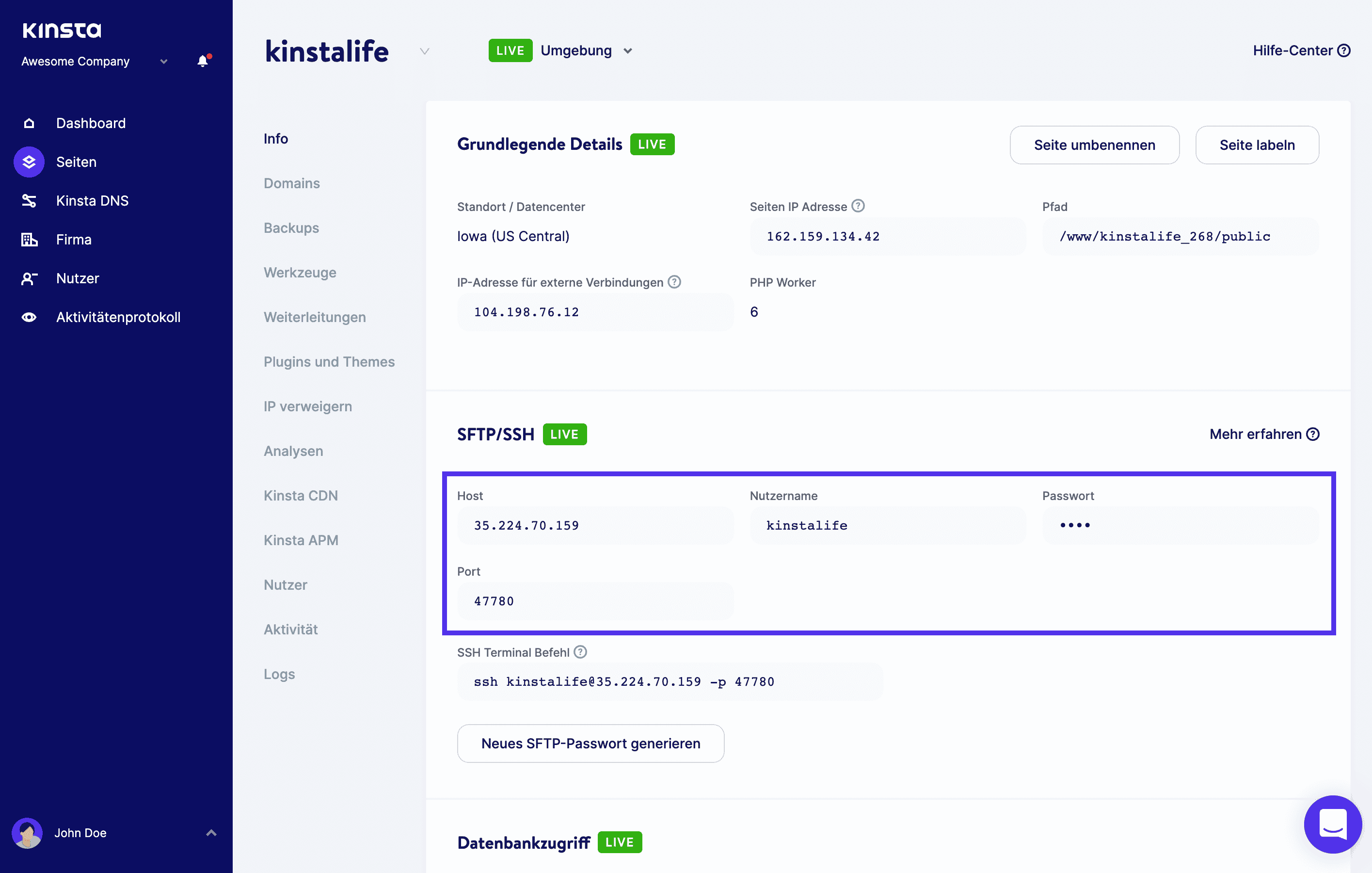The image size is (1372, 873).
Task: Open the Hilfe-Center link
Action: click(1301, 50)
